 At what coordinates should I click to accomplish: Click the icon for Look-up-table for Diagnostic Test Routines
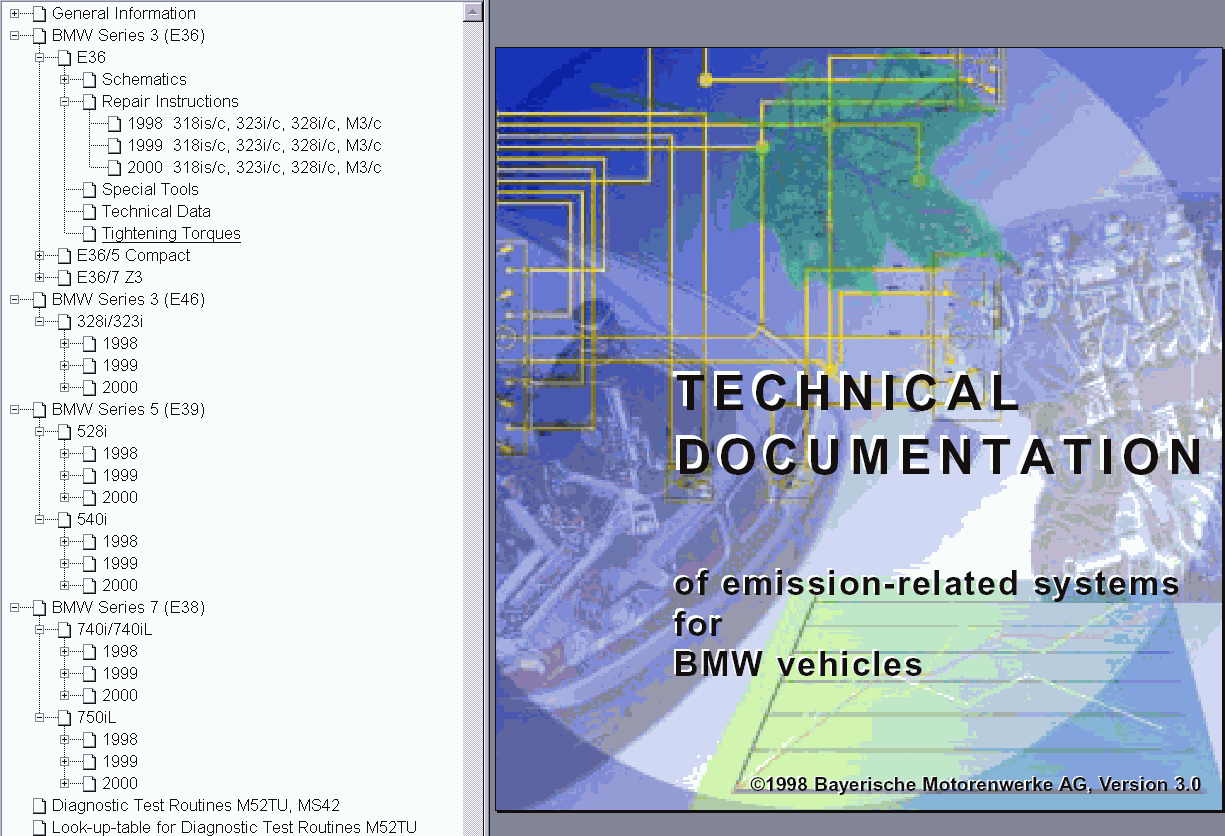coord(39,828)
